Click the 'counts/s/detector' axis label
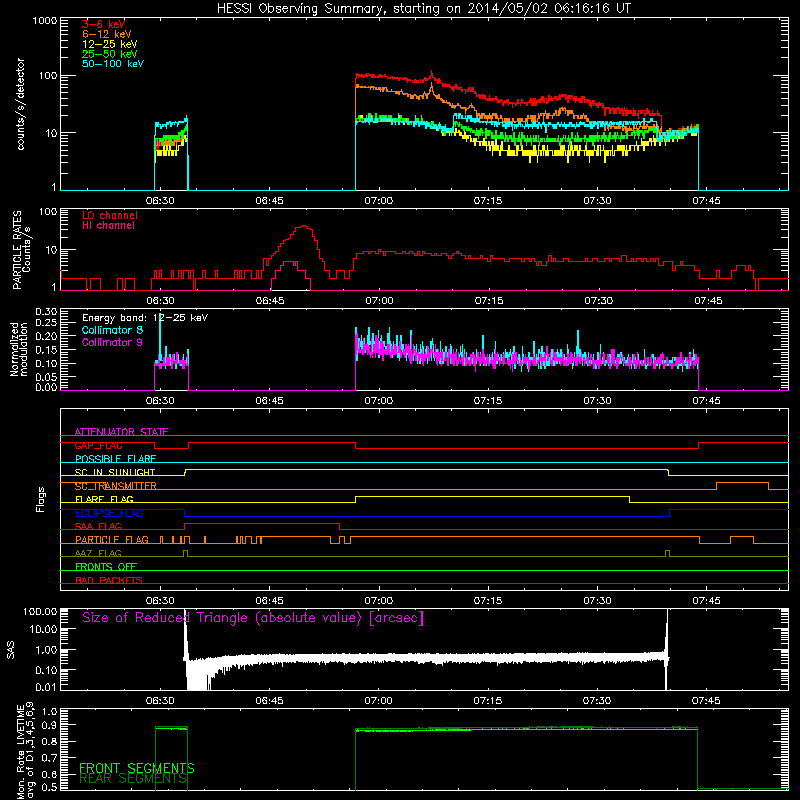Viewport: 800px width, 800px height. coord(20,104)
